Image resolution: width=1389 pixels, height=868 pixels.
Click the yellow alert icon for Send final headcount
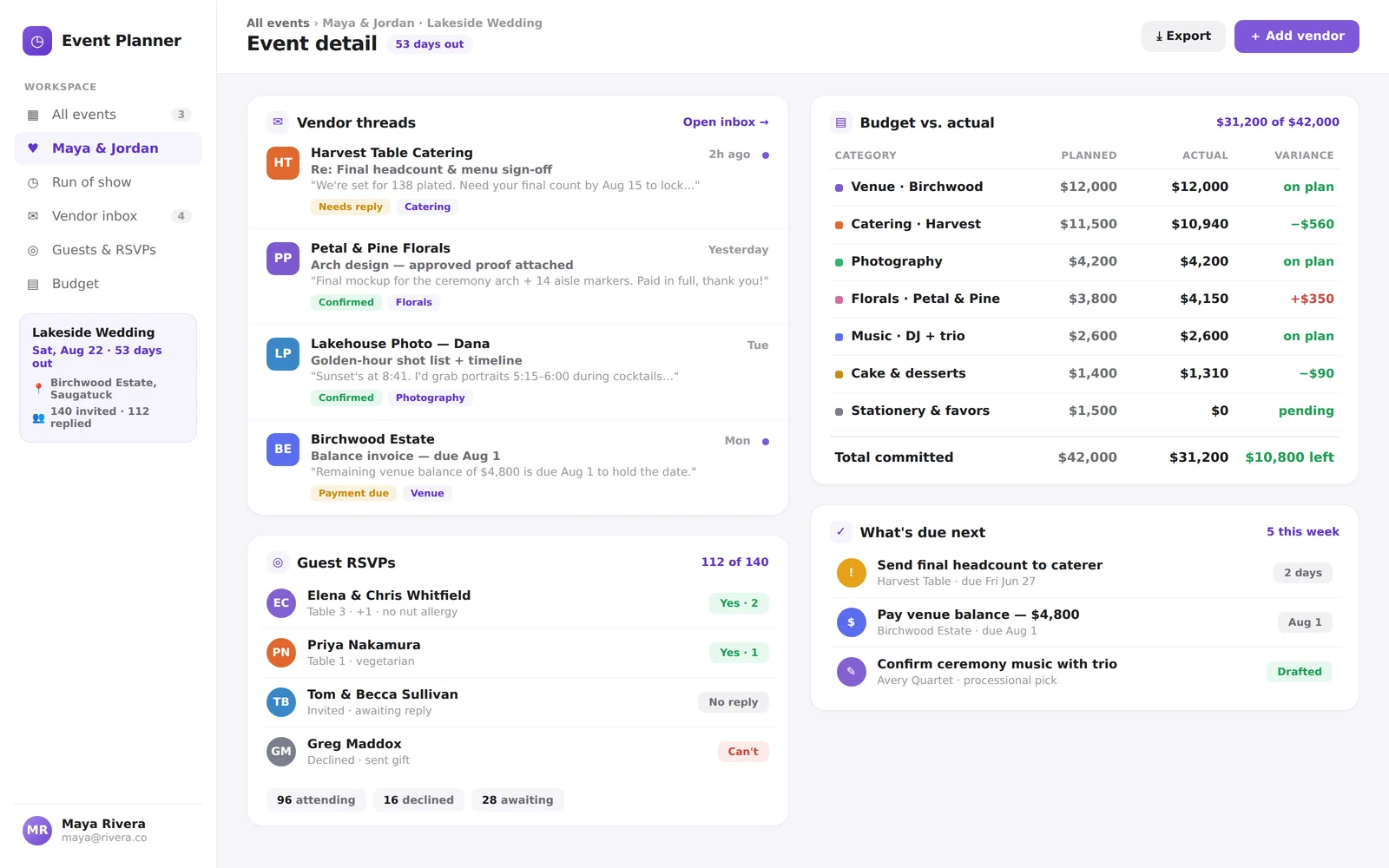click(851, 573)
